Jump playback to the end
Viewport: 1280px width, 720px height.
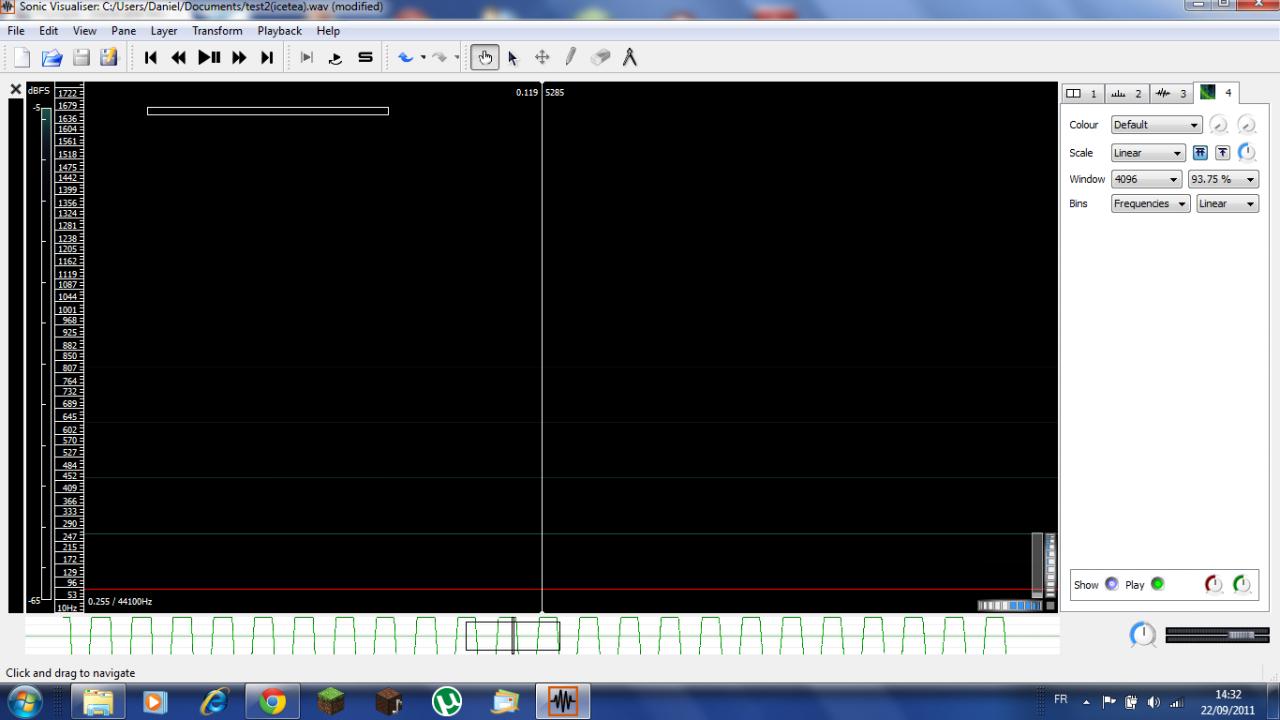click(x=267, y=58)
